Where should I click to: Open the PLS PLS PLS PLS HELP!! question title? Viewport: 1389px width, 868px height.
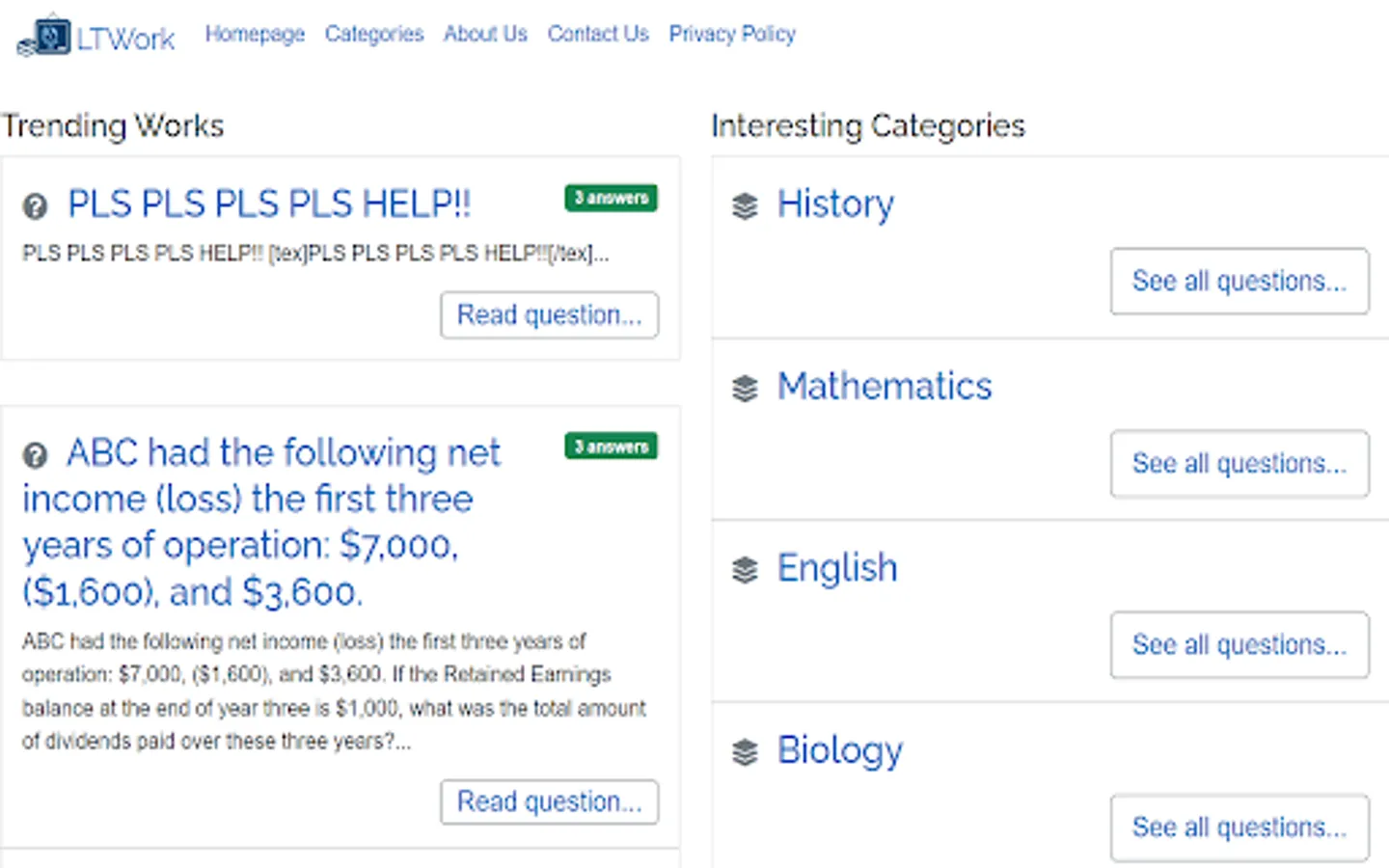pyautogui.click(x=269, y=204)
